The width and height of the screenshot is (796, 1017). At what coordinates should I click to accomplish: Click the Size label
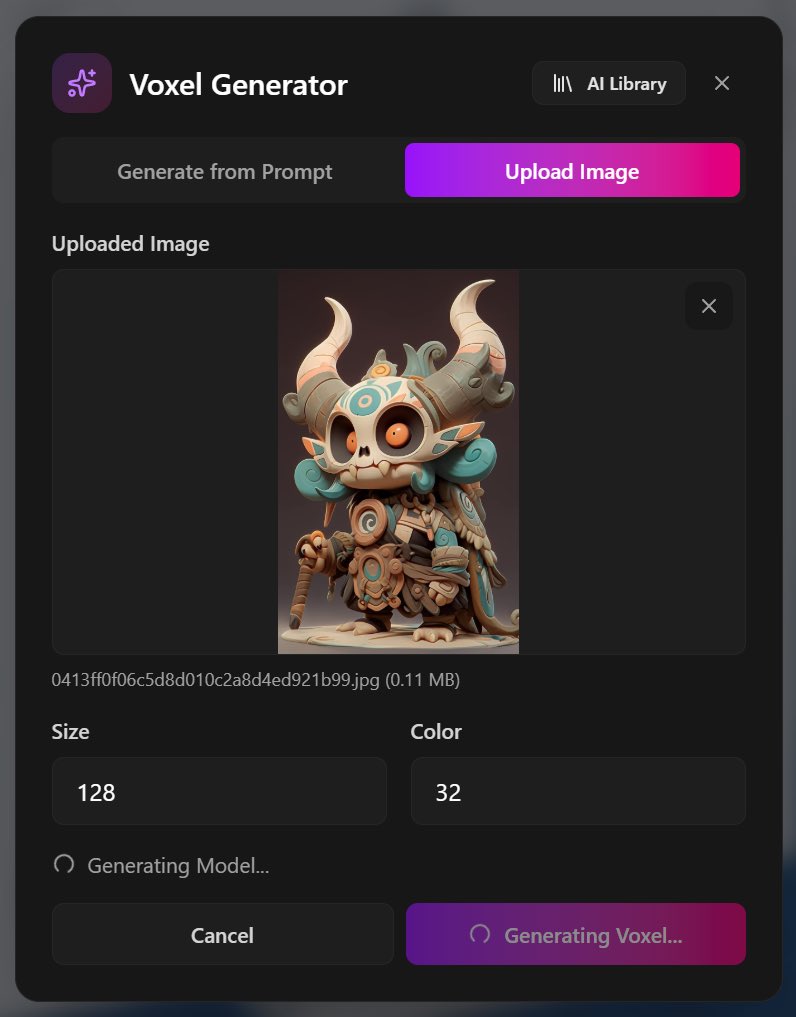click(70, 732)
